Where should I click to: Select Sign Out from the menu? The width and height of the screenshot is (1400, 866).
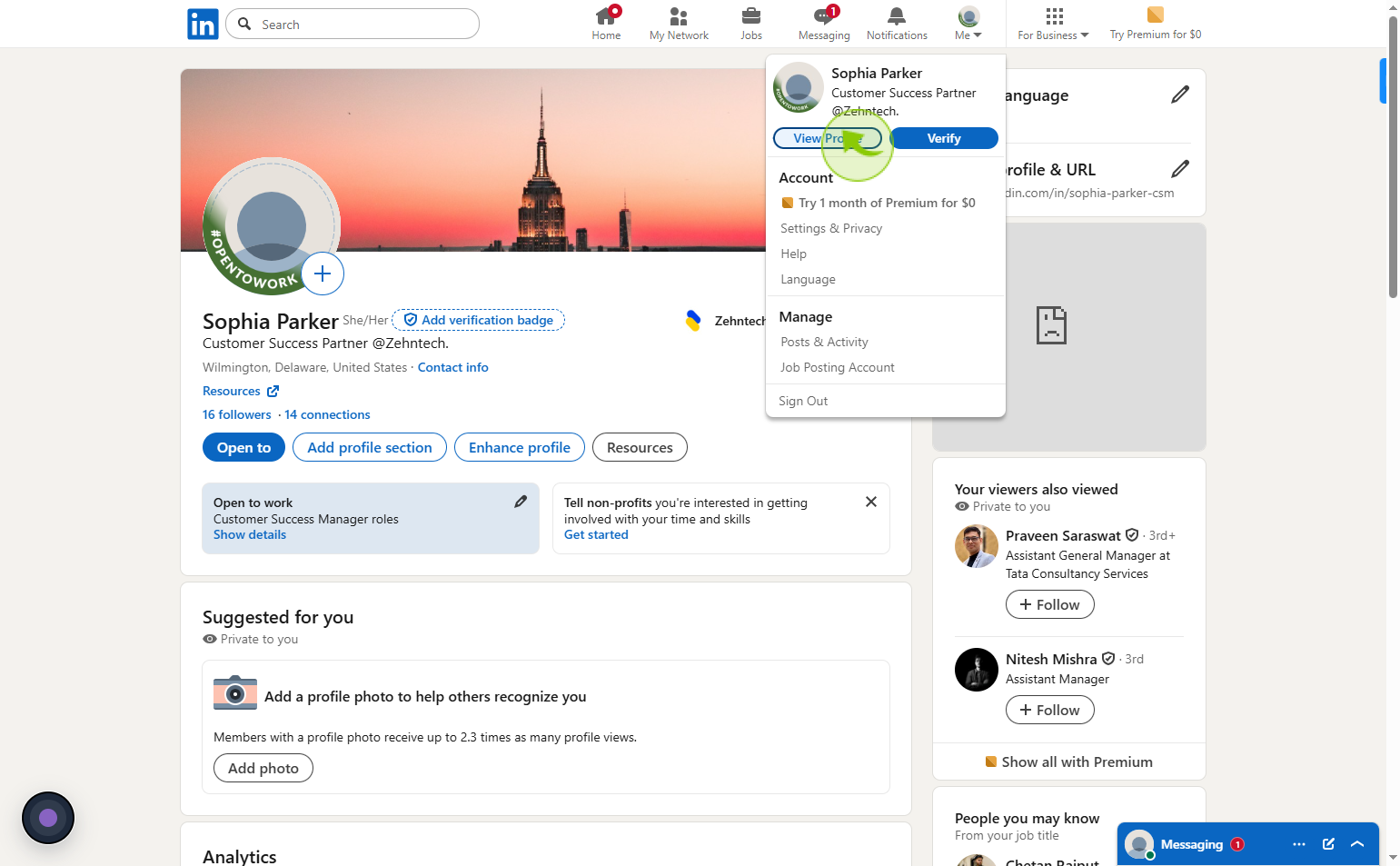coord(803,401)
